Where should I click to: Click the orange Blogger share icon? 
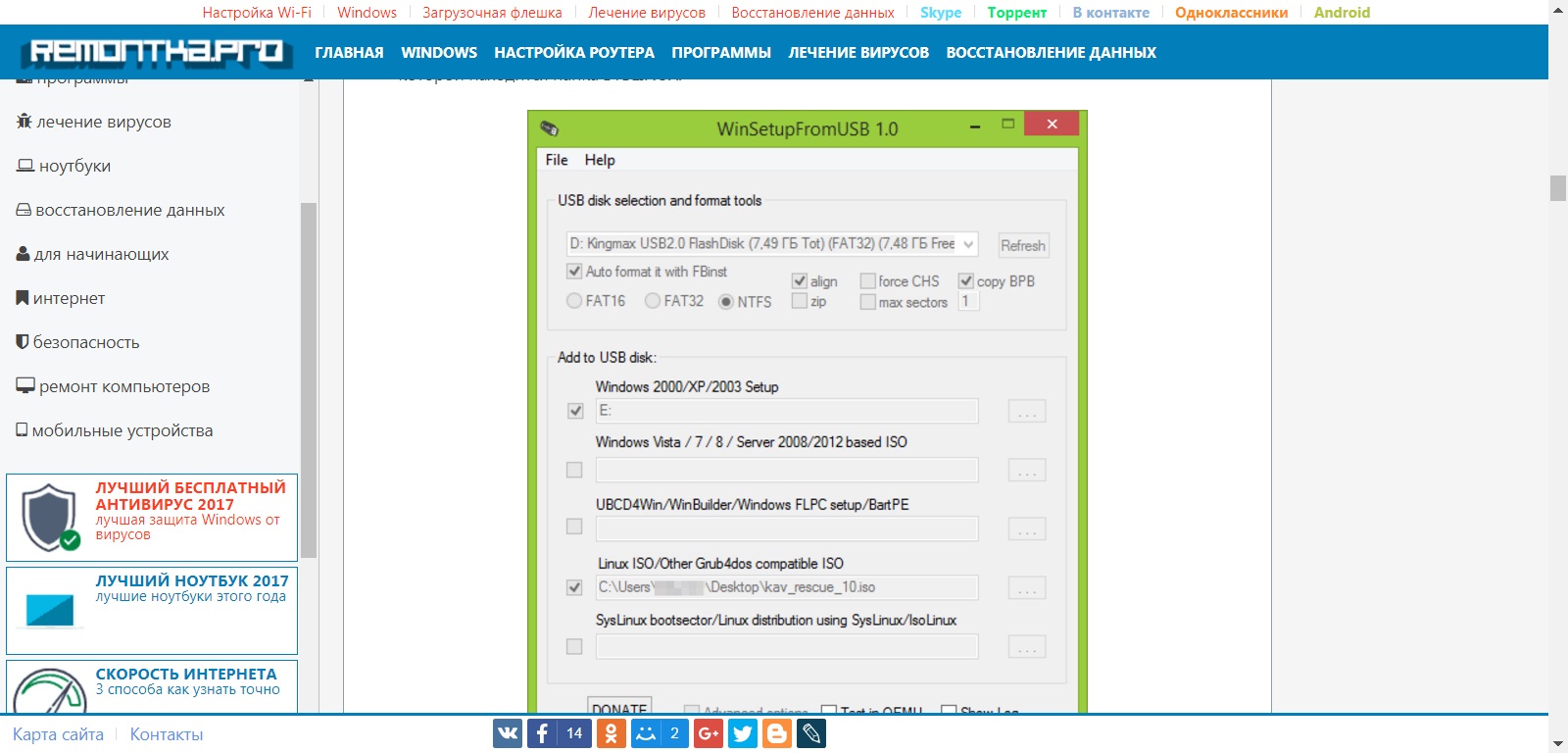pos(777,733)
